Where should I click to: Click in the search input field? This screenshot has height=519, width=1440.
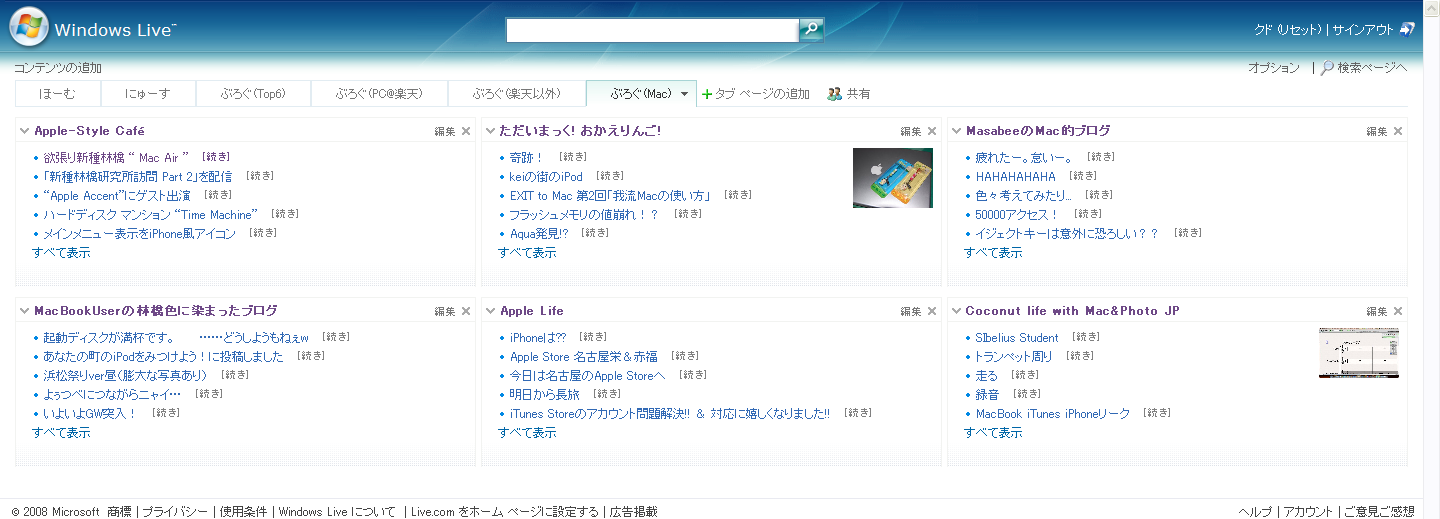click(652, 30)
